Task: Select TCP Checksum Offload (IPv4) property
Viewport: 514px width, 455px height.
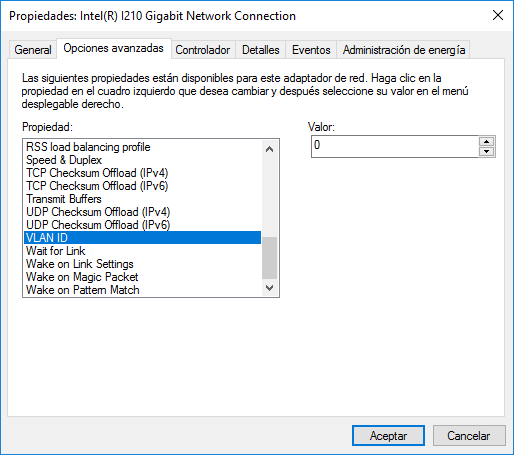Action: point(143,173)
